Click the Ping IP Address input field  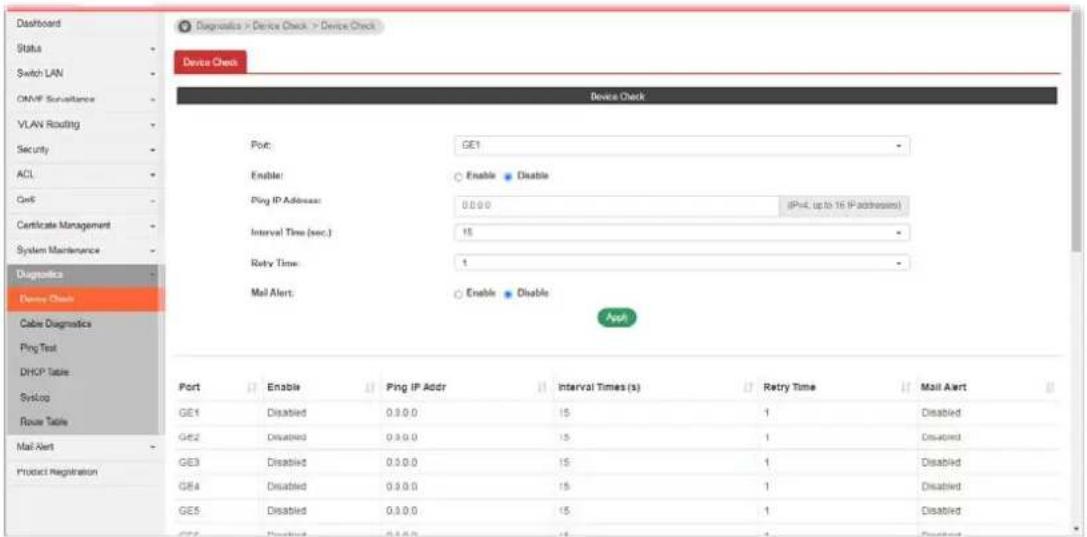tap(616, 206)
